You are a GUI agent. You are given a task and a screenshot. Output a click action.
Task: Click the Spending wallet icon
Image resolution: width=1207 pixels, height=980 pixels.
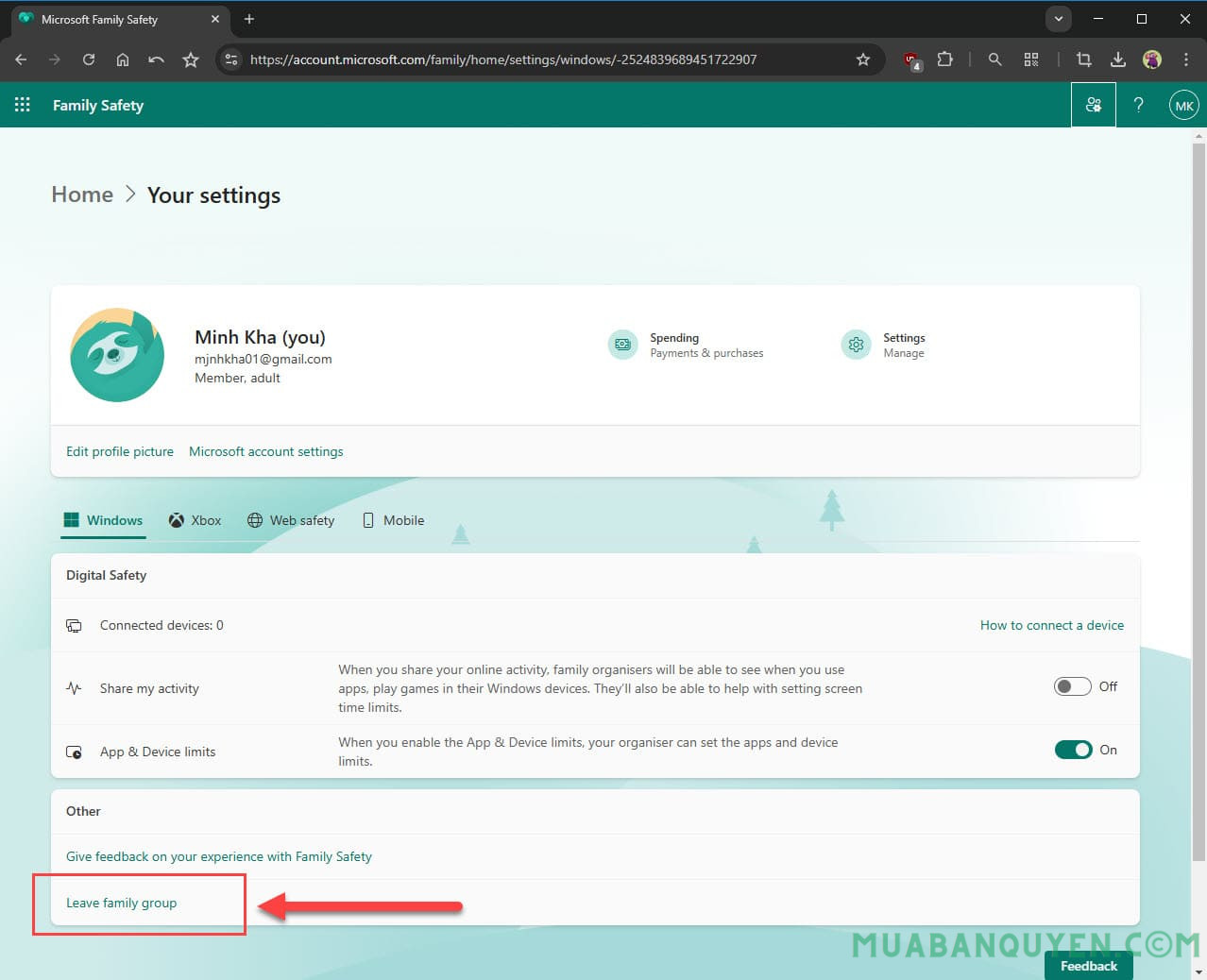tap(623, 345)
